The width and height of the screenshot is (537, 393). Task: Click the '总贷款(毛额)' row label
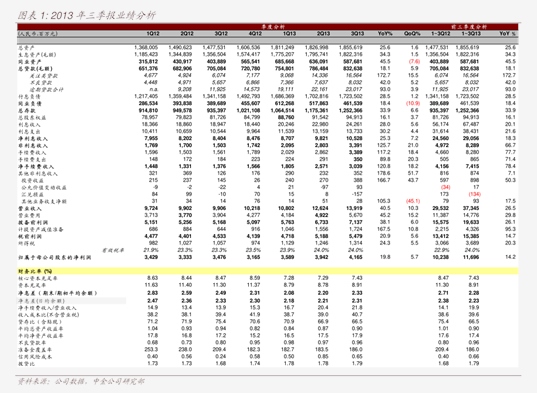(35, 69)
